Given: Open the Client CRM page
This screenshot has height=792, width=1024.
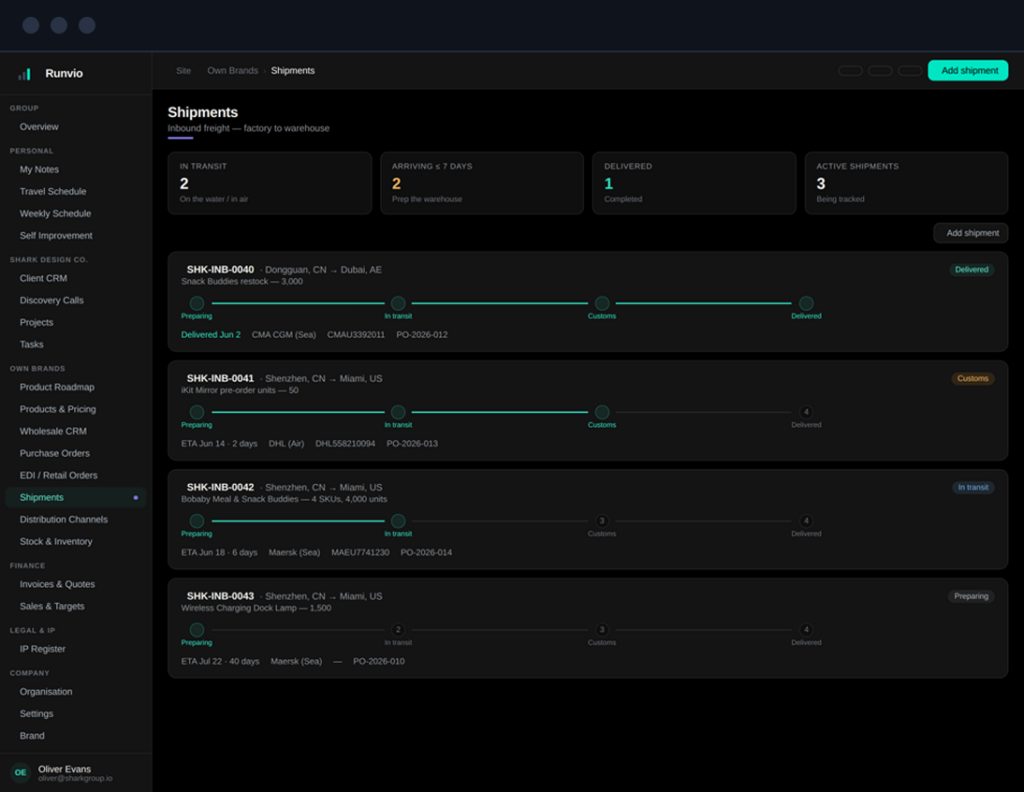Looking at the screenshot, I should 43,278.
